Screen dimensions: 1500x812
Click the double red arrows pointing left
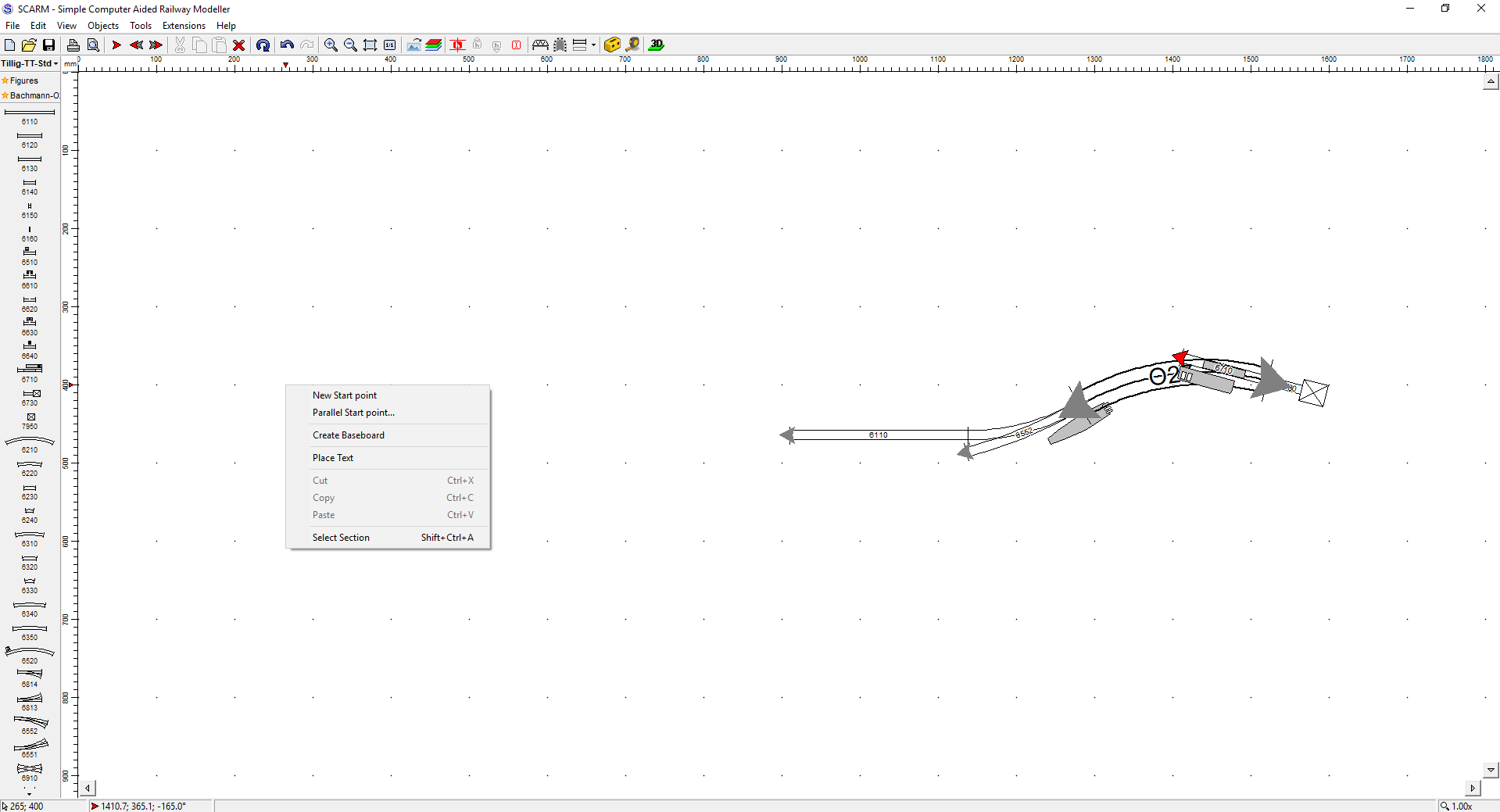tap(136, 45)
